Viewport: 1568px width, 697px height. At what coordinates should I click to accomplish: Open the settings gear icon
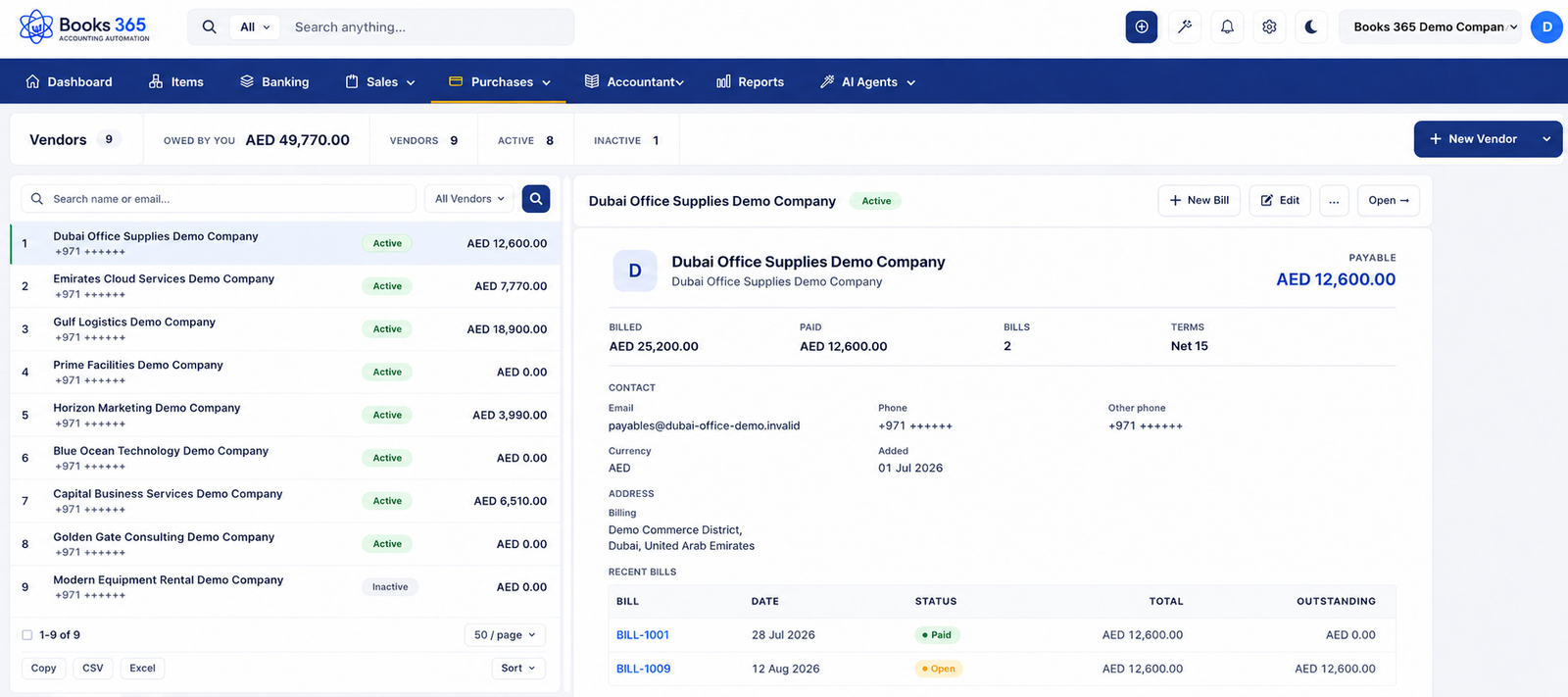(1269, 27)
